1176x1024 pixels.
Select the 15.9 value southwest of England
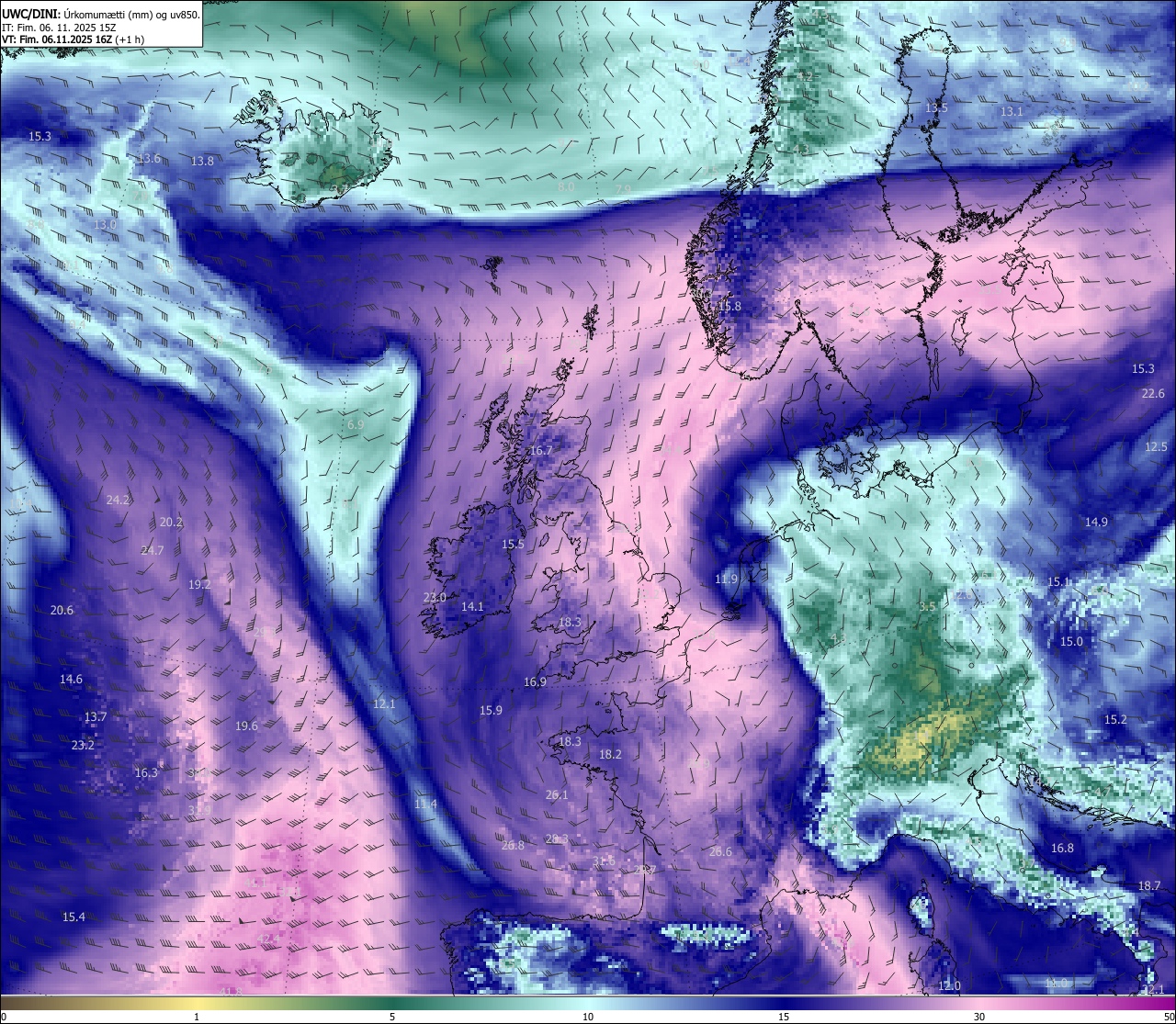tap(491, 711)
